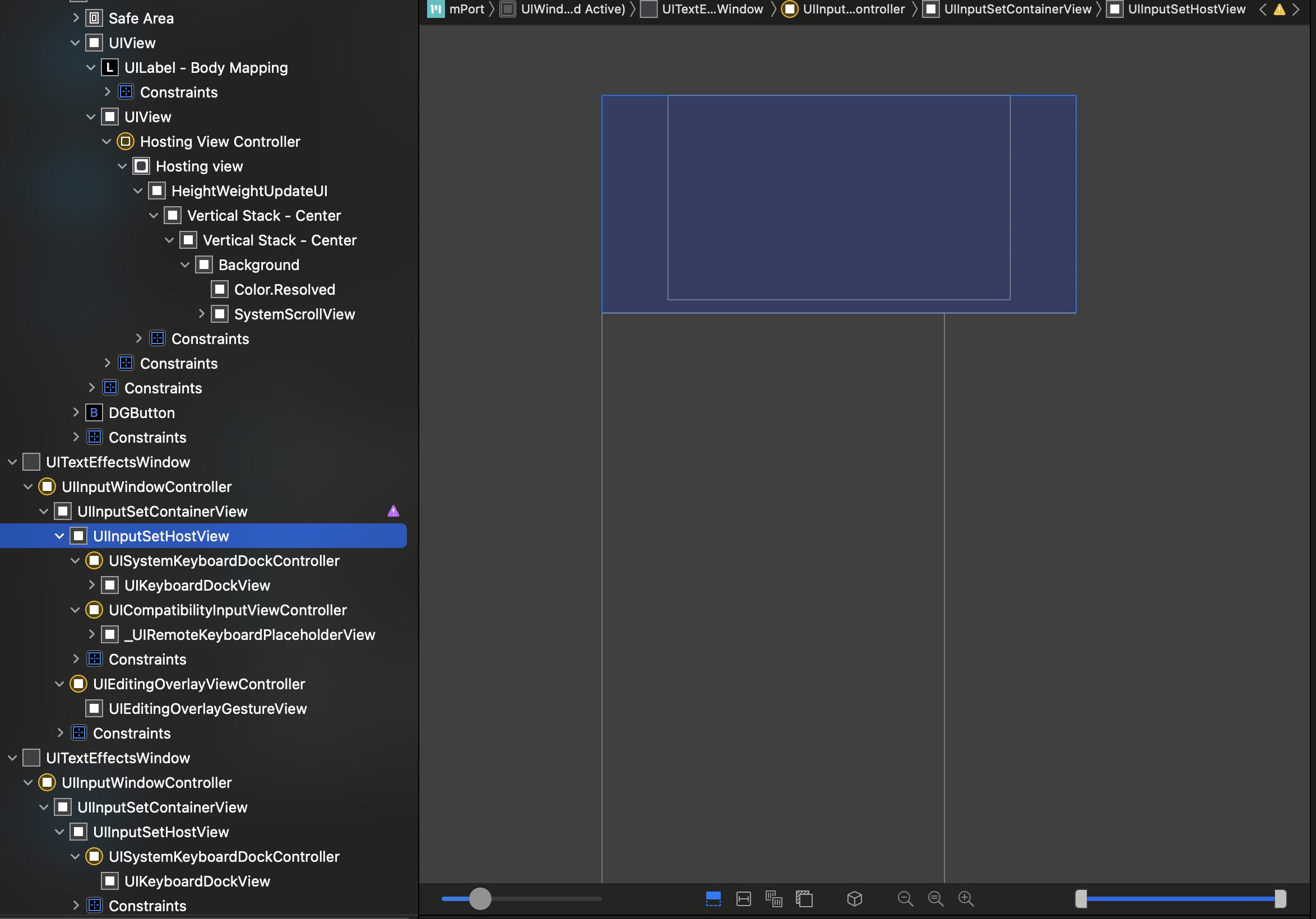Expand the DGButton tree item

(x=76, y=412)
